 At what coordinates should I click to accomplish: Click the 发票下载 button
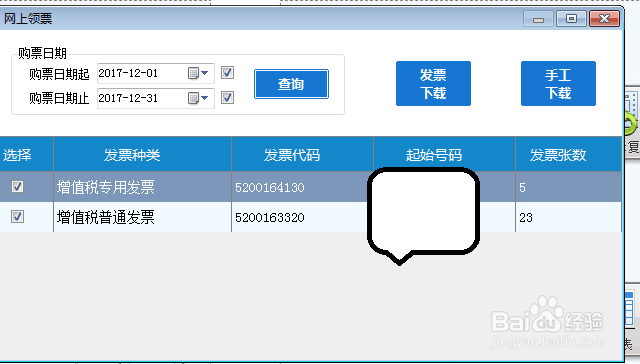click(x=433, y=84)
